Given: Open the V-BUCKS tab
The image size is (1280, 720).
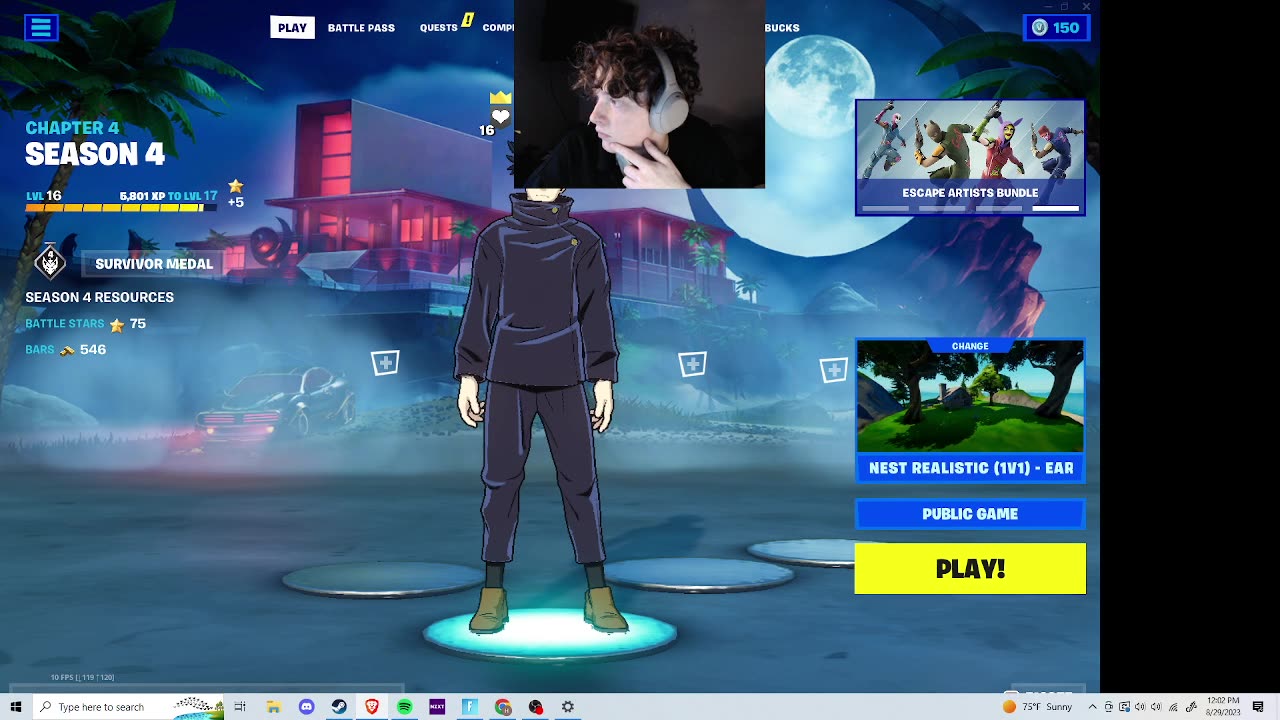Looking at the screenshot, I should (x=782, y=28).
